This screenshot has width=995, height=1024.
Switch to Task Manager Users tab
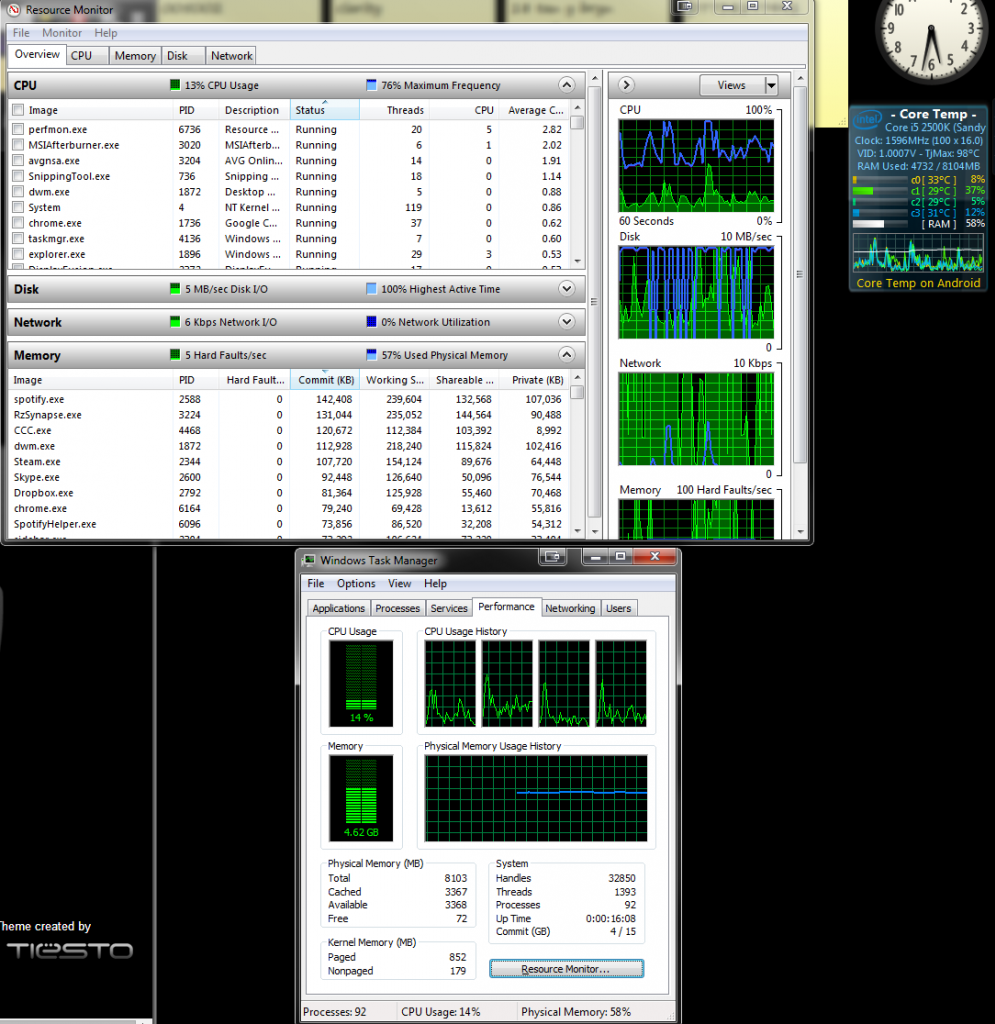(x=618, y=608)
